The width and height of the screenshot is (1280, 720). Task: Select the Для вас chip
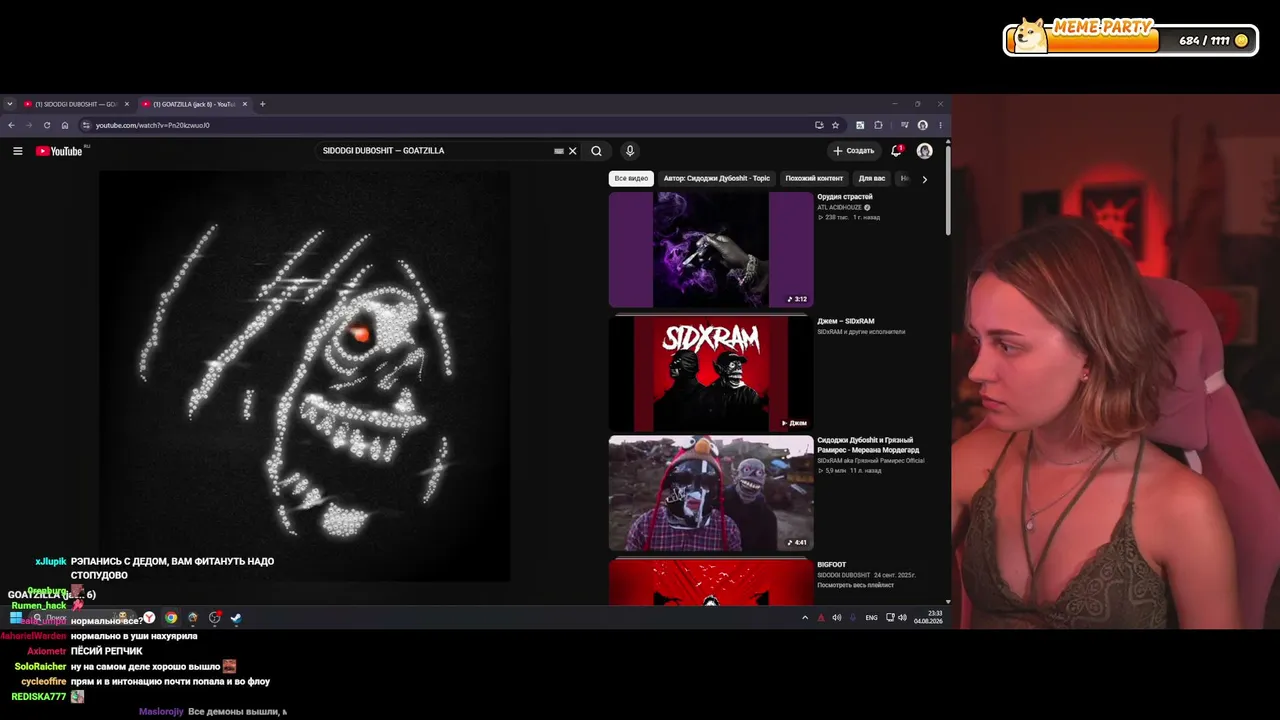pyautogui.click(x=872, y=178)
